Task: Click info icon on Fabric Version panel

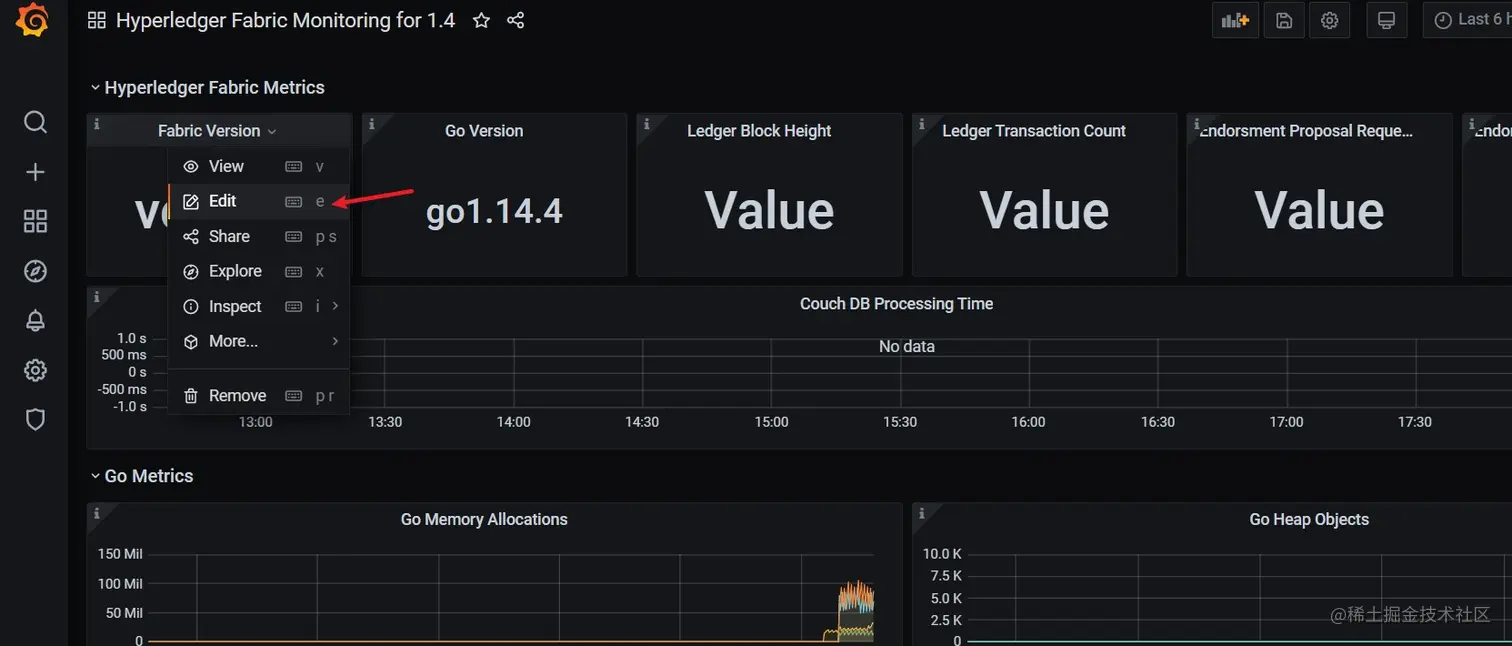Action: click(x=97, y=124)
